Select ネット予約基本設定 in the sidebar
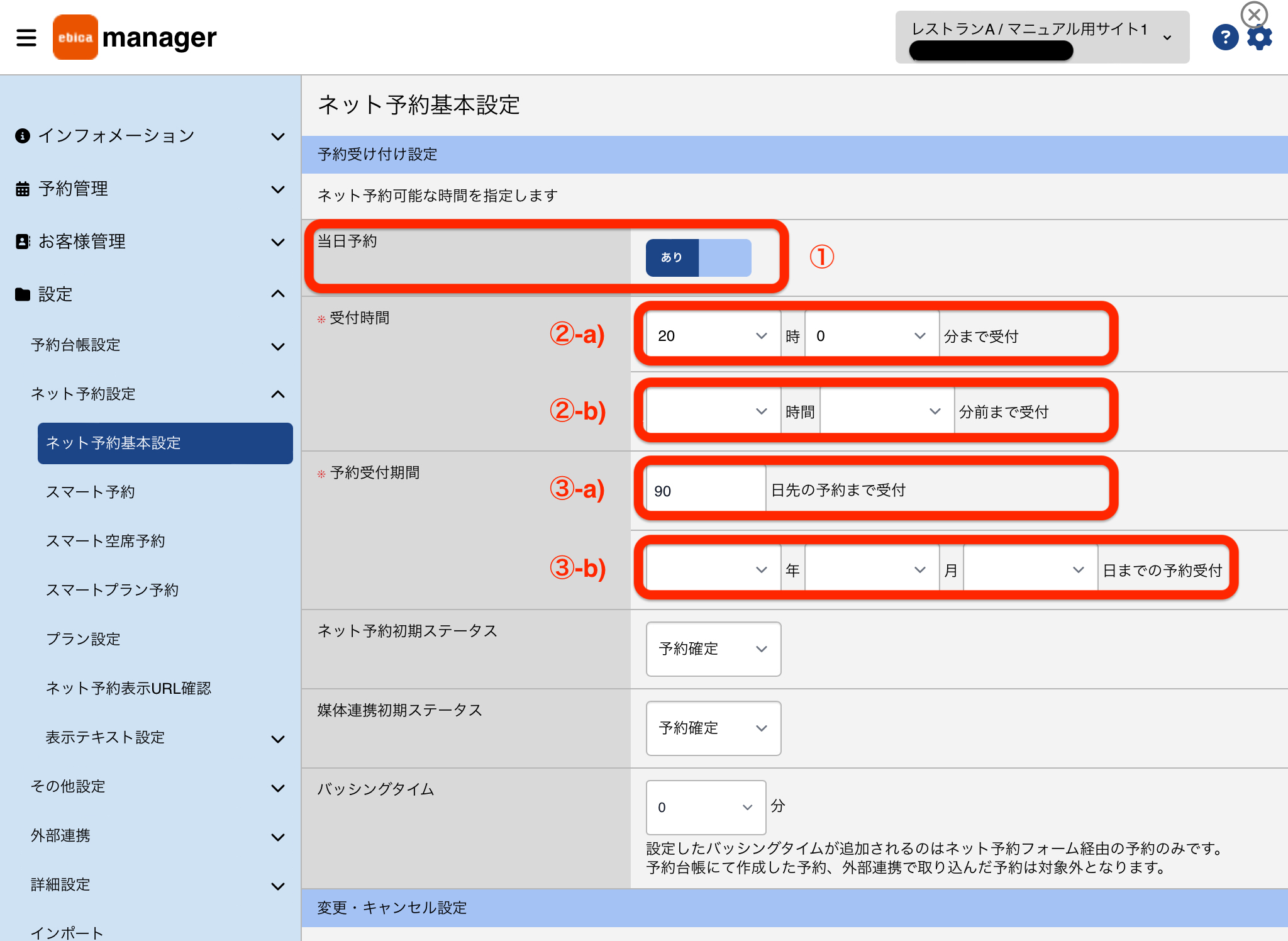 165,443
